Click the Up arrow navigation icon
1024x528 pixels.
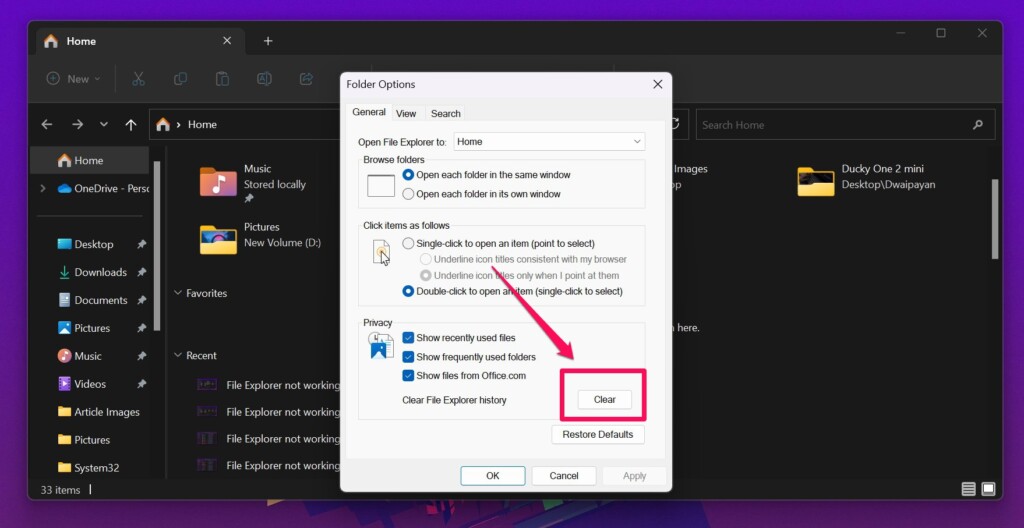(x=131, y=125)
